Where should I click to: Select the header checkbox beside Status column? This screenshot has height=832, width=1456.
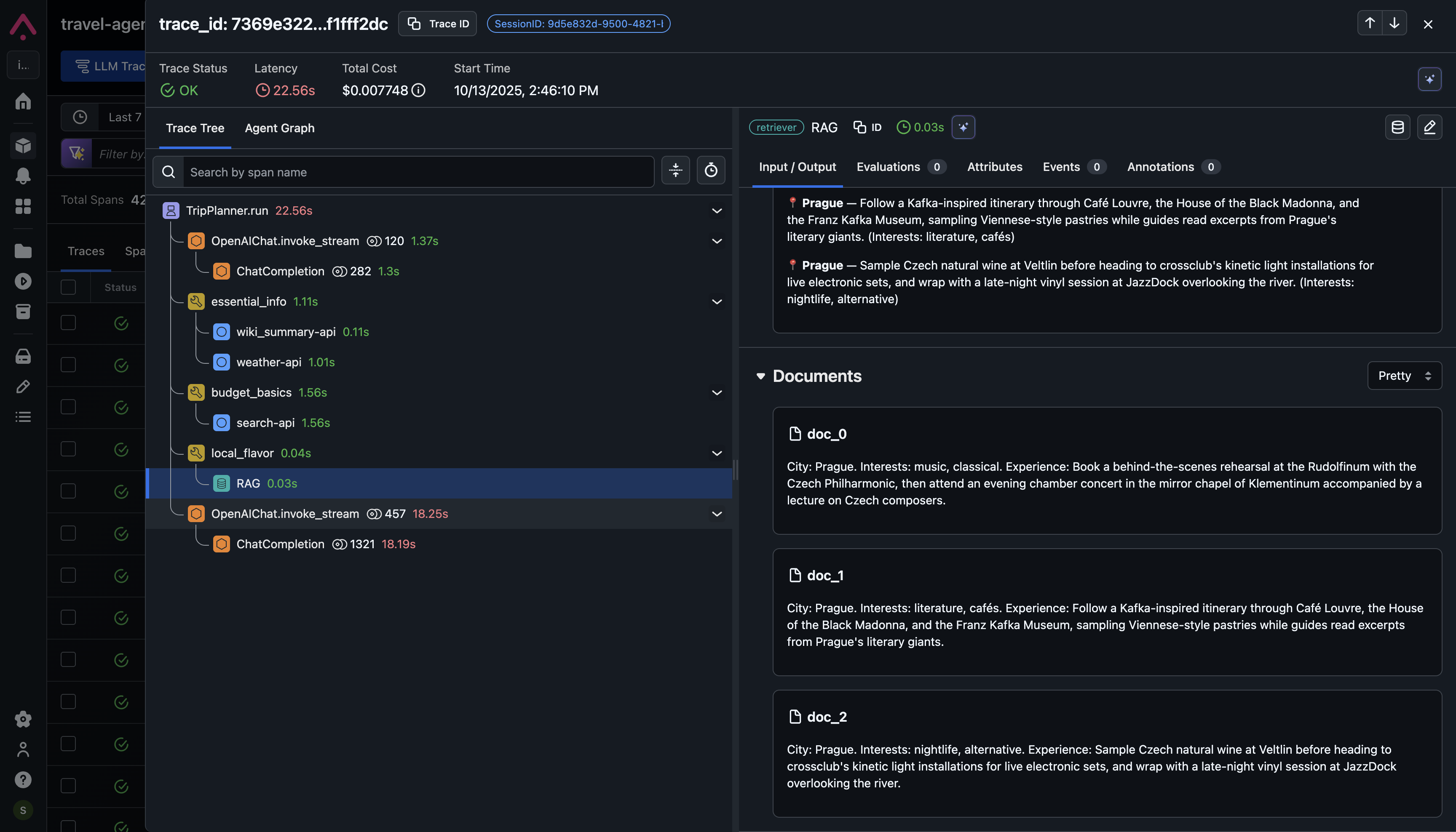point(68,287)
